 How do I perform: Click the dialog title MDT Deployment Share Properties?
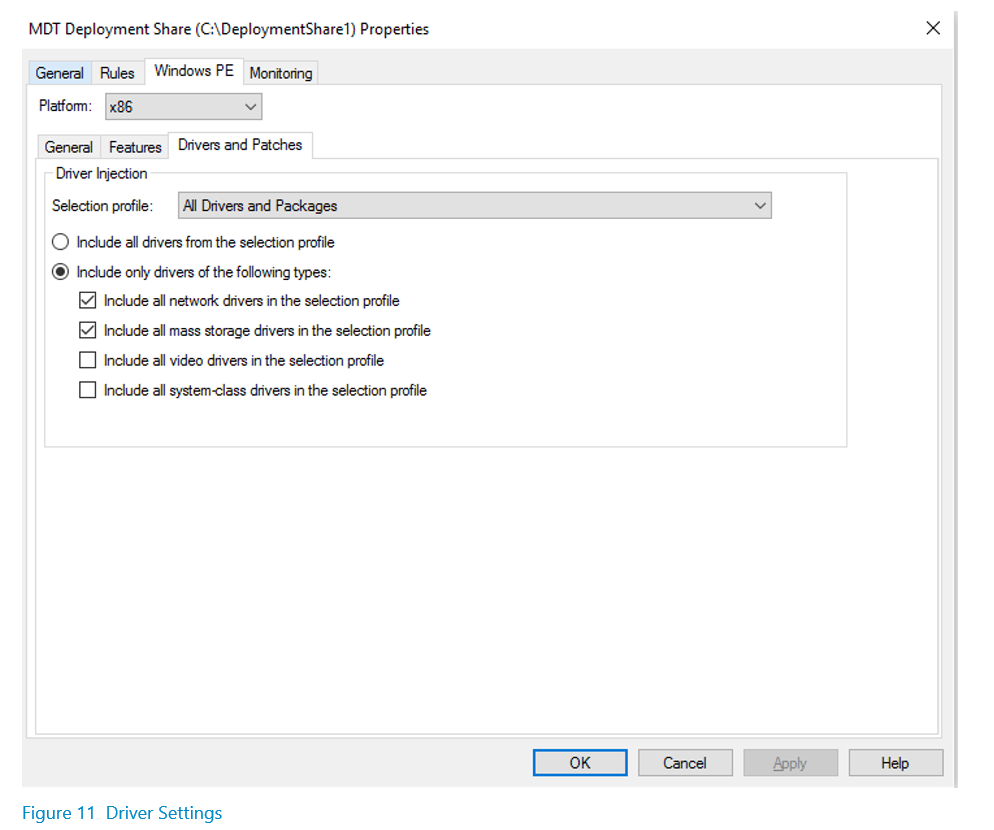pos(229,29)
